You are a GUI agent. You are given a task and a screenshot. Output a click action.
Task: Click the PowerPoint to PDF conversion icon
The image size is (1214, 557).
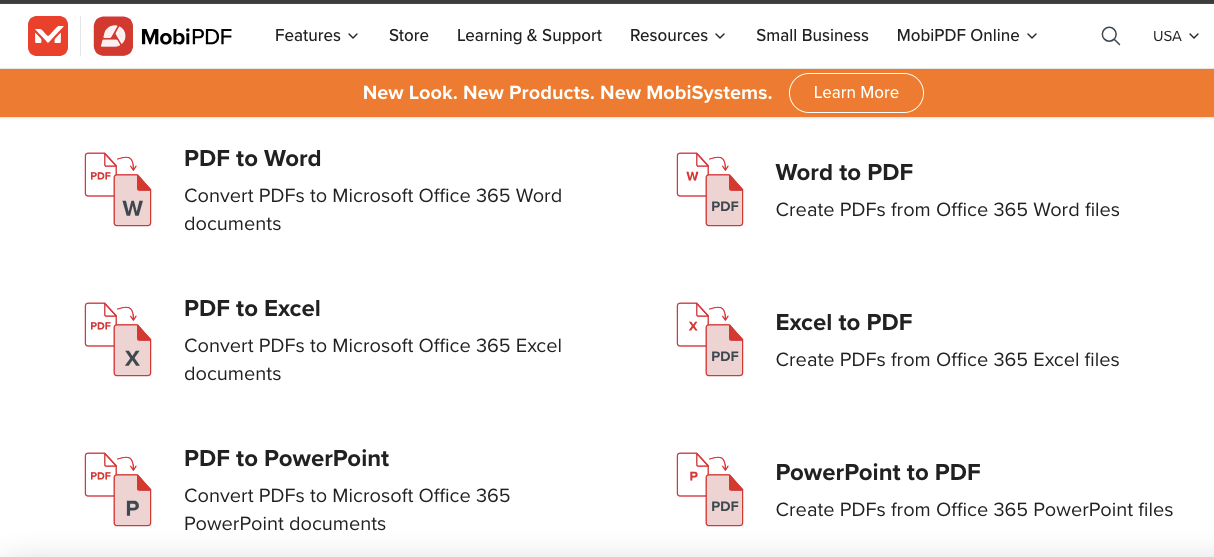(x=710, y=489)
